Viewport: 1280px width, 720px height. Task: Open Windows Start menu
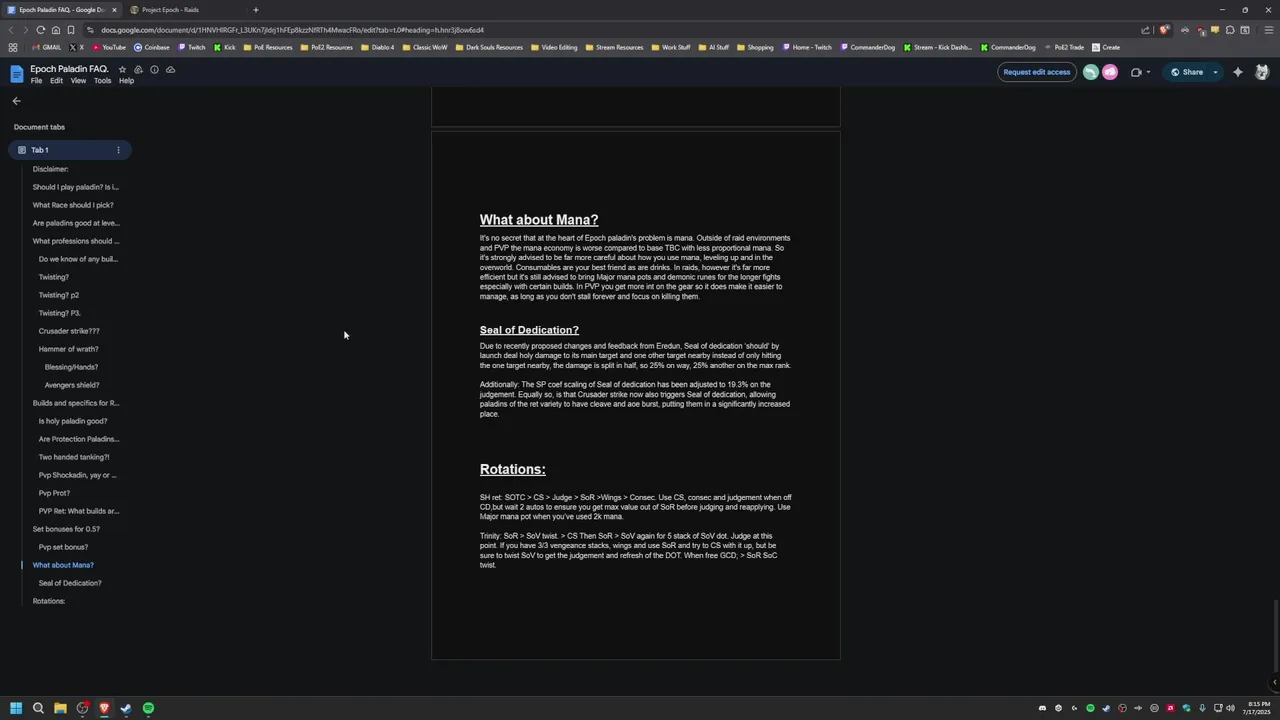[16, 708]
